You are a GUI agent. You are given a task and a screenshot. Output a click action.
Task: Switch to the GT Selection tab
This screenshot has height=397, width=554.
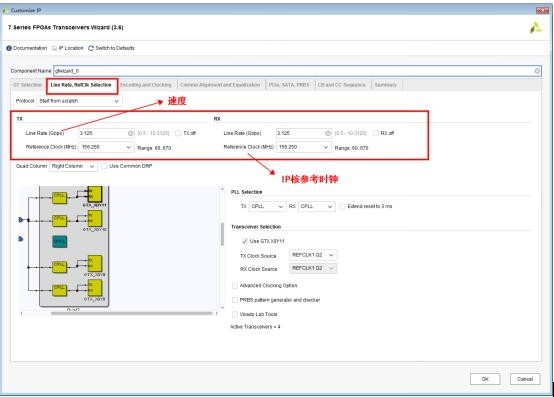click(x=28, y=85)
